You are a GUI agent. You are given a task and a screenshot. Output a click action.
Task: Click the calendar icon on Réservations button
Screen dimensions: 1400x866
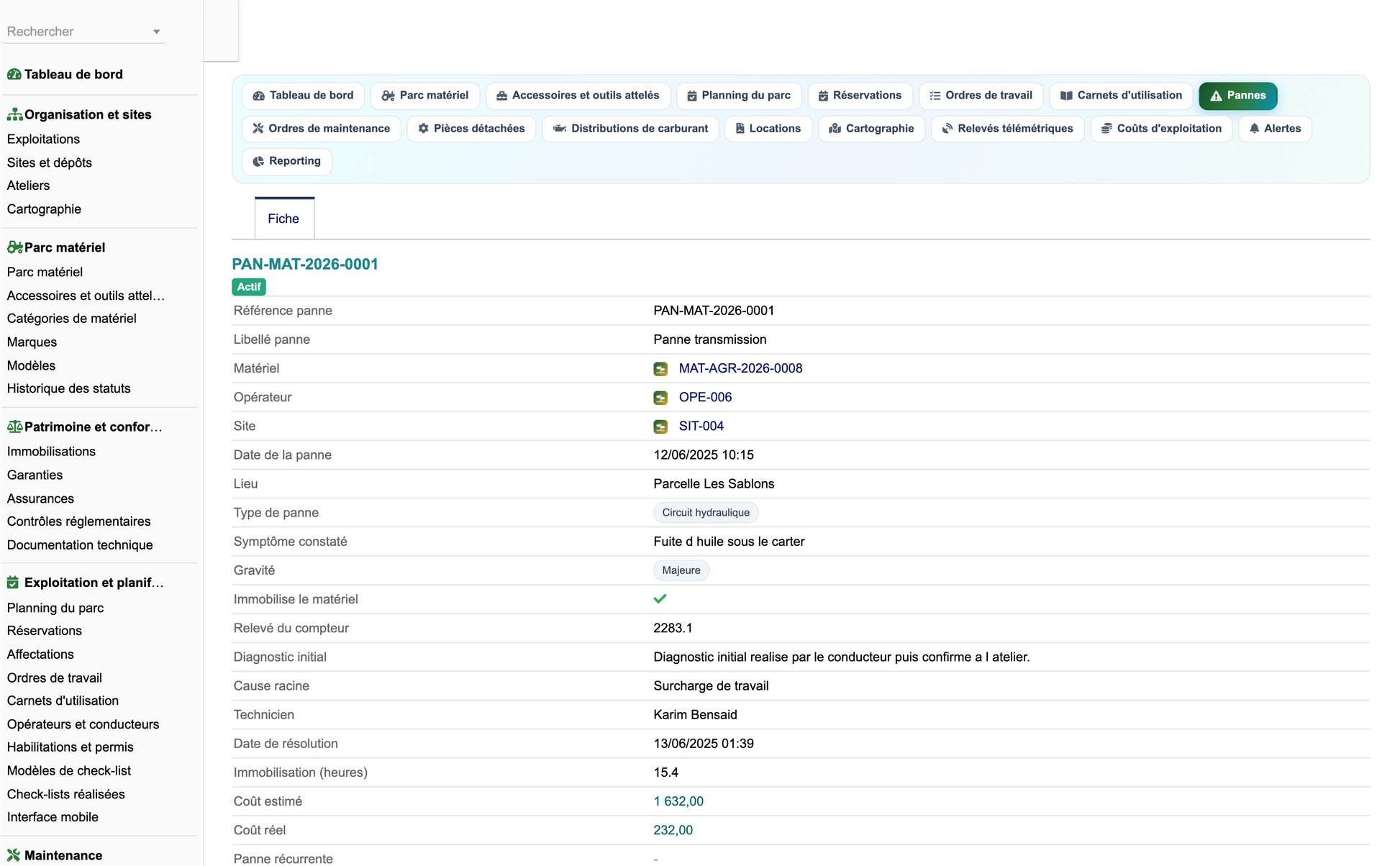tap(824, 96)
